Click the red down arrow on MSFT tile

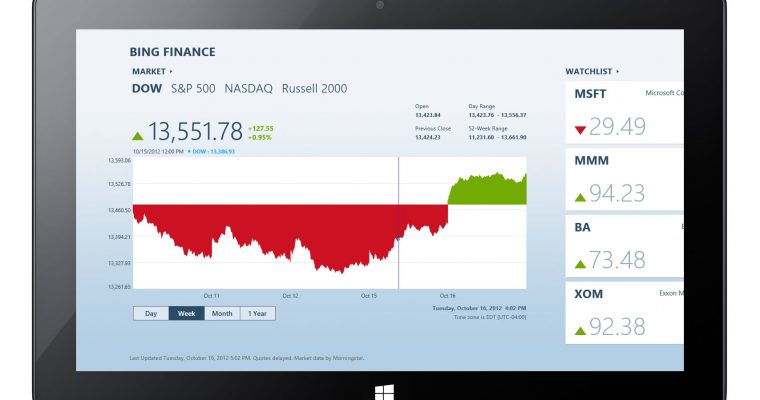[x=580, y=130]
